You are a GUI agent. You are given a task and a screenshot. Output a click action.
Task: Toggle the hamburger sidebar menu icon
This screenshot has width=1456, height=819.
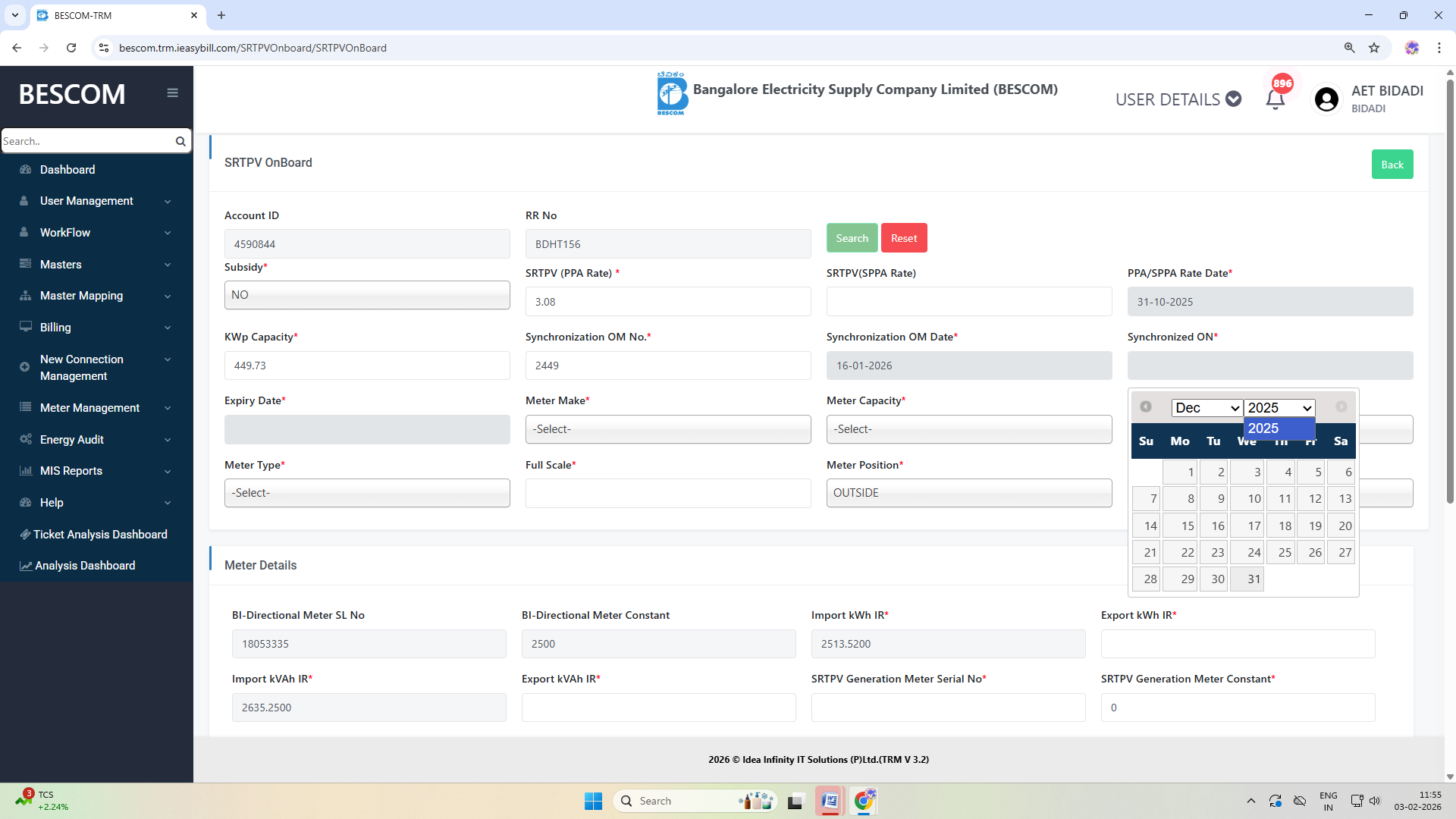(173, 93)
